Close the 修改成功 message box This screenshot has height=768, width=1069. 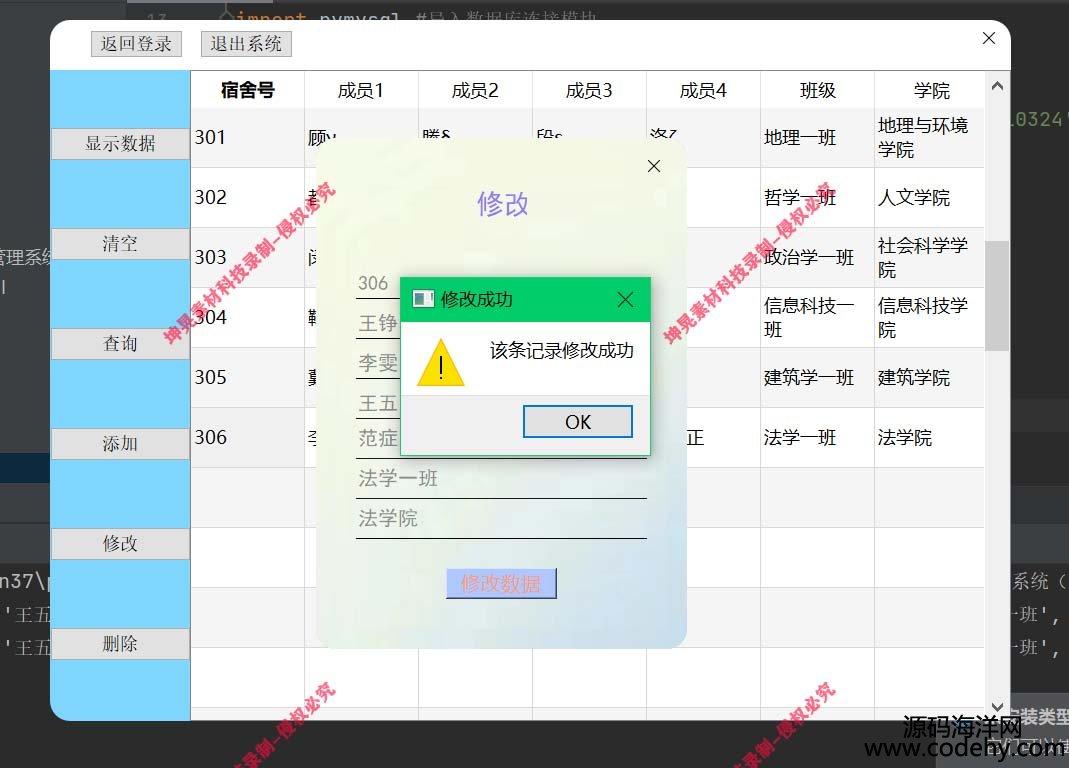click(625, 299)
